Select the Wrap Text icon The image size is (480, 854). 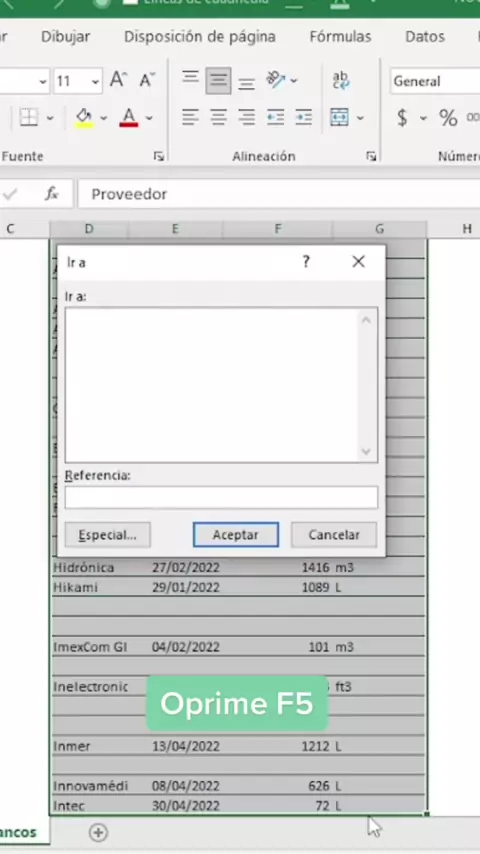(x=341, y=81)
